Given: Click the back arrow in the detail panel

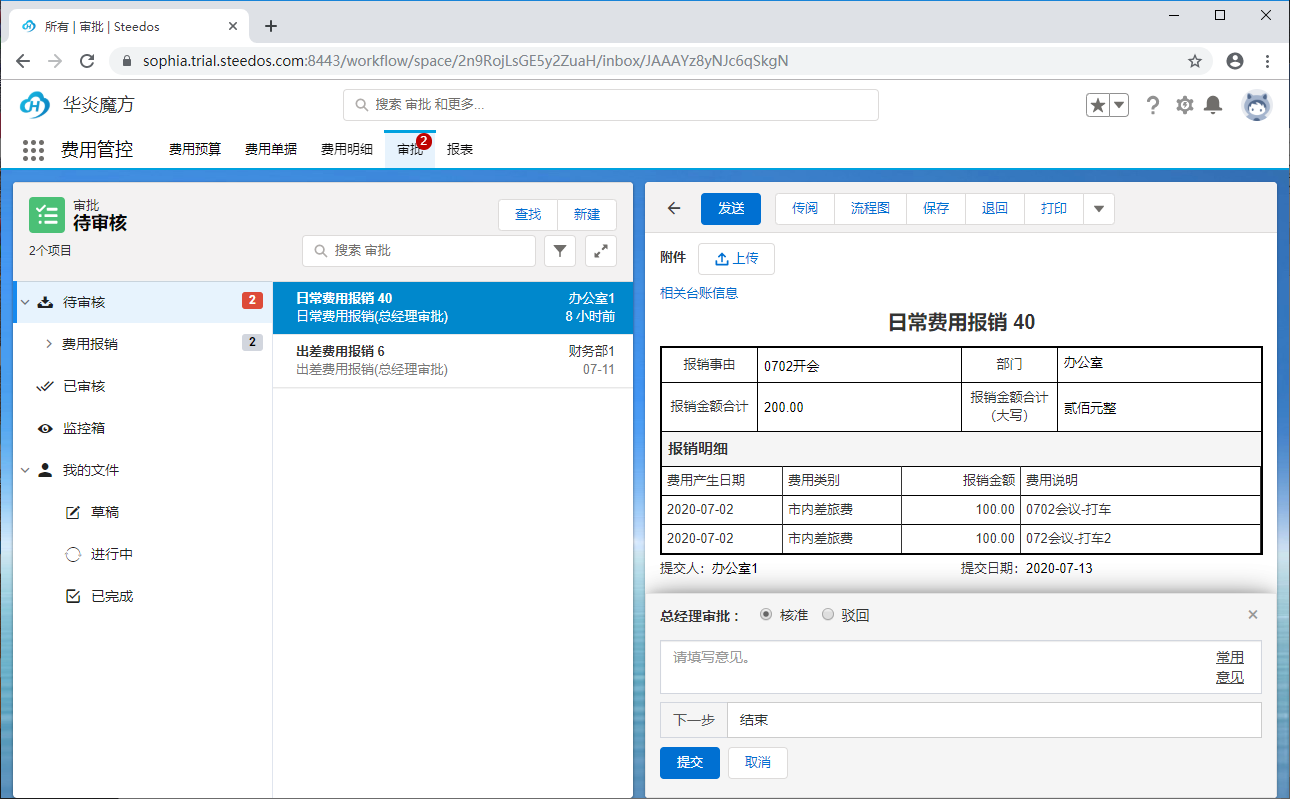Looking at the screenshot, I should tap(672, 208).
